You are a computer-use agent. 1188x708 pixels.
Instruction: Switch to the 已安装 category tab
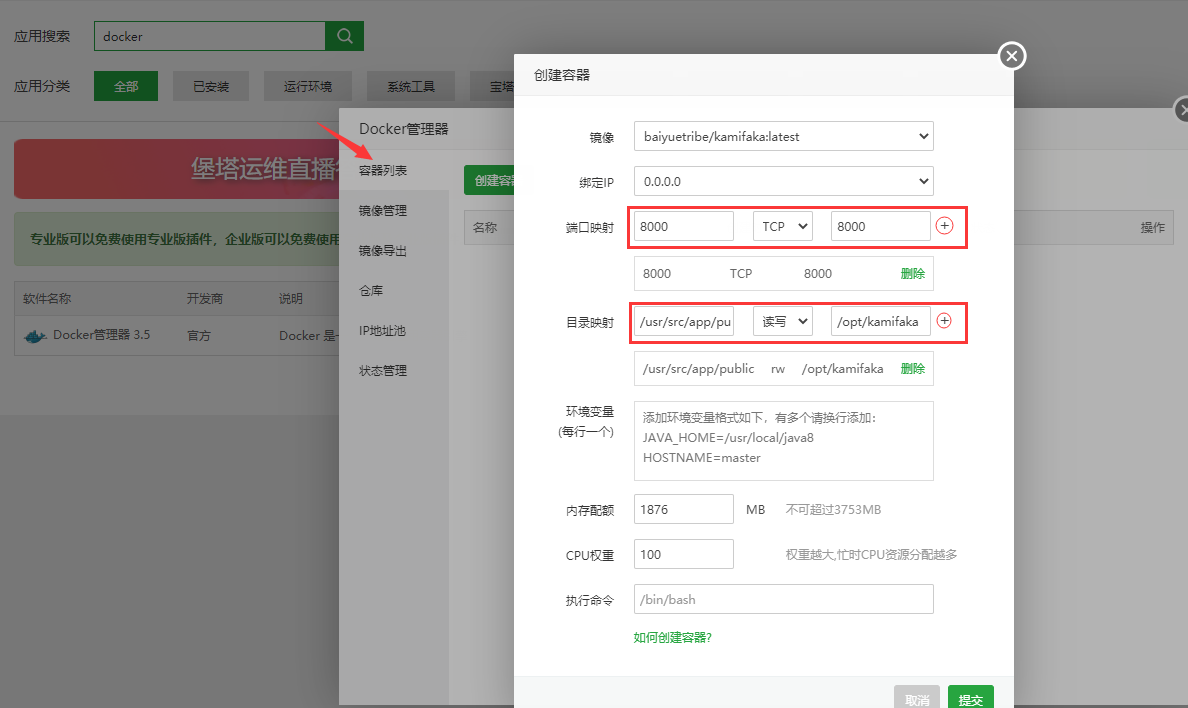point(210,86)
